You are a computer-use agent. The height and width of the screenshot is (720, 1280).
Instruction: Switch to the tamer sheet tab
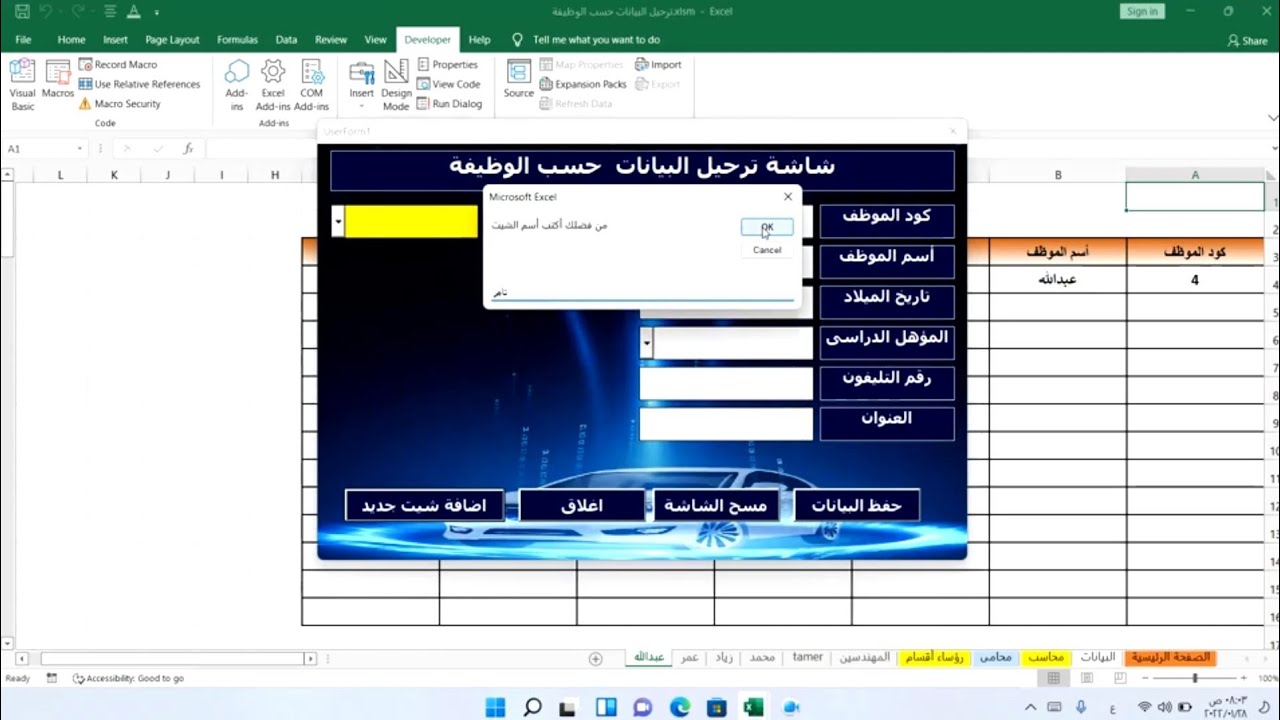807,657
